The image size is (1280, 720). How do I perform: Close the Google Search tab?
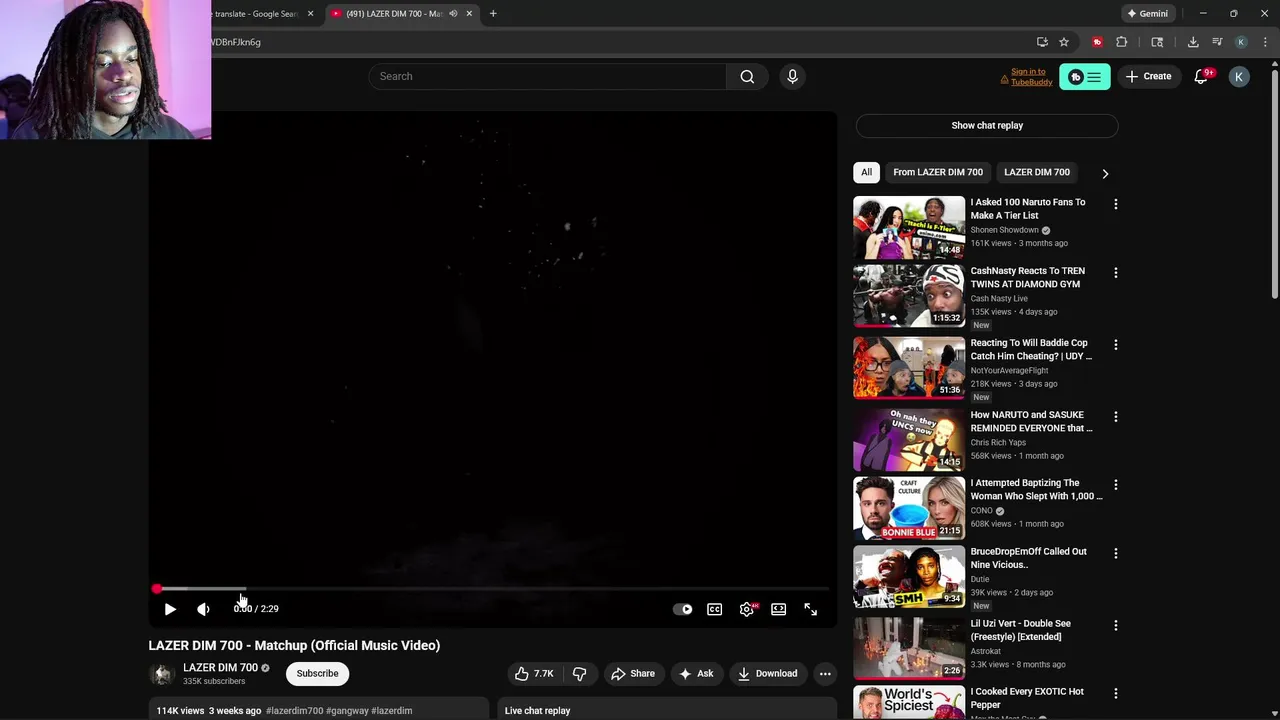coord(310,14)
